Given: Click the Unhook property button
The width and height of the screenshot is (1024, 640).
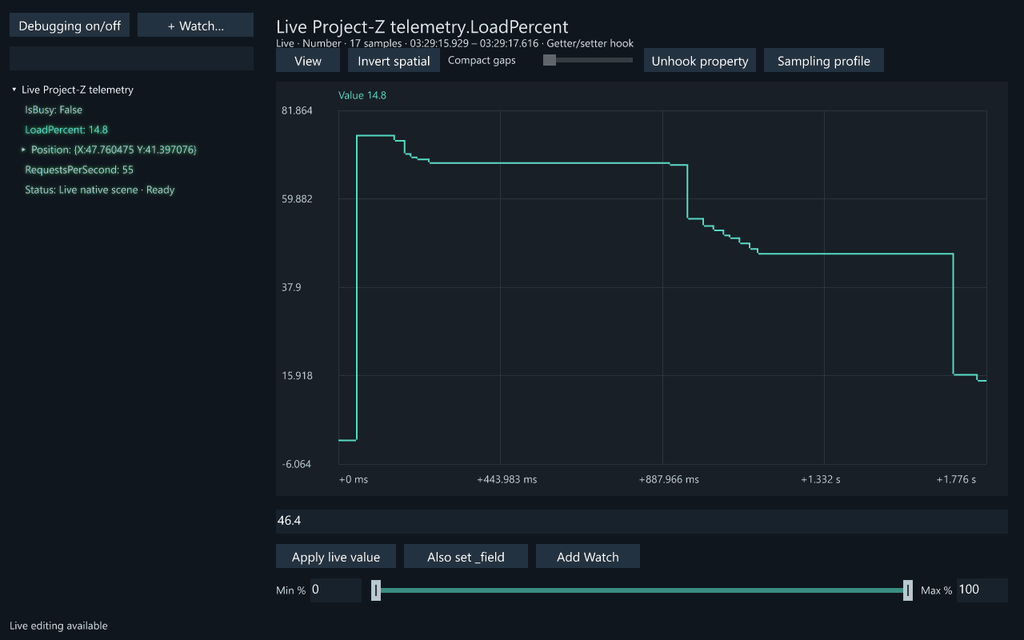Looking at the screenshot, I should 699,61.
